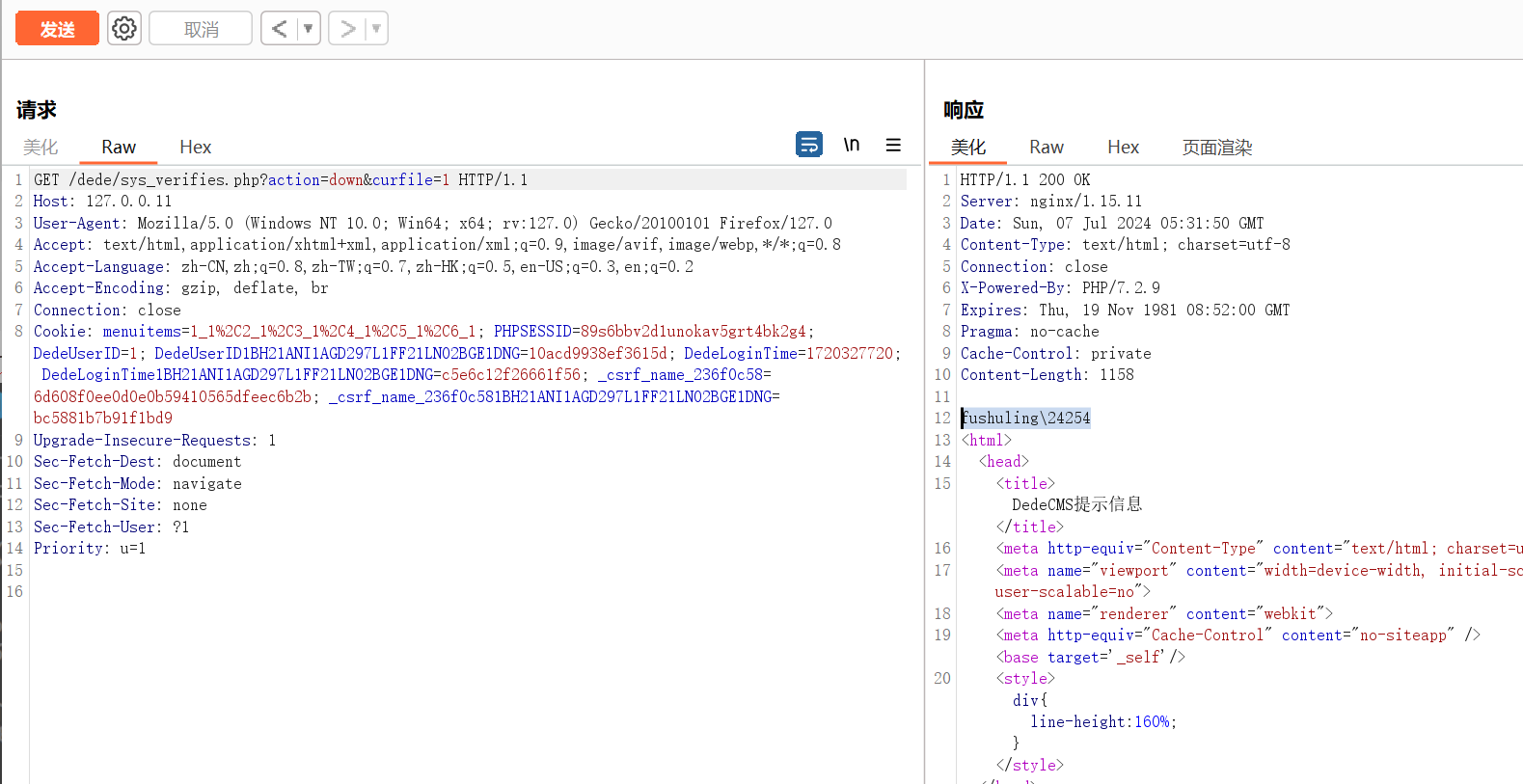The width and height of the screenshot is (1523, 784).
Task: Click the Sec-Fetch-Site: none line
Action: (120, 504)
